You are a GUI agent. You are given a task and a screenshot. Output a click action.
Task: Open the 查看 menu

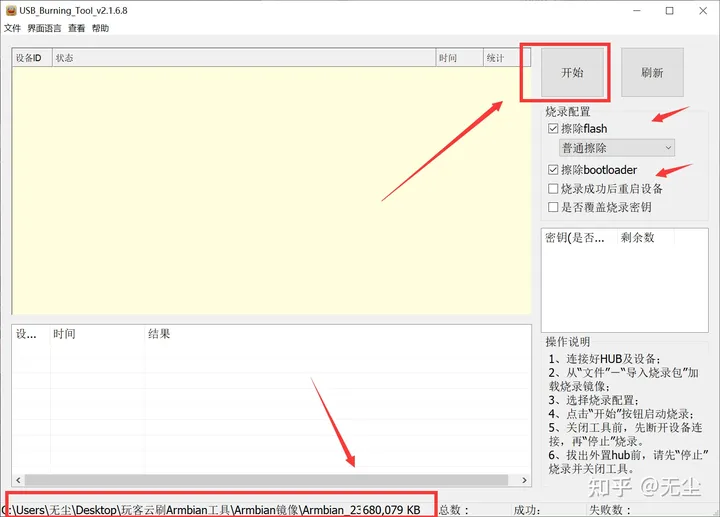click(76, 29)
